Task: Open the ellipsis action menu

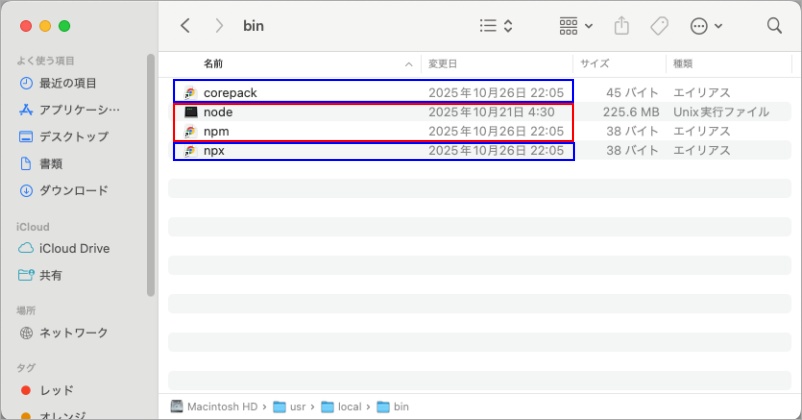Action: tap(706, 26)
